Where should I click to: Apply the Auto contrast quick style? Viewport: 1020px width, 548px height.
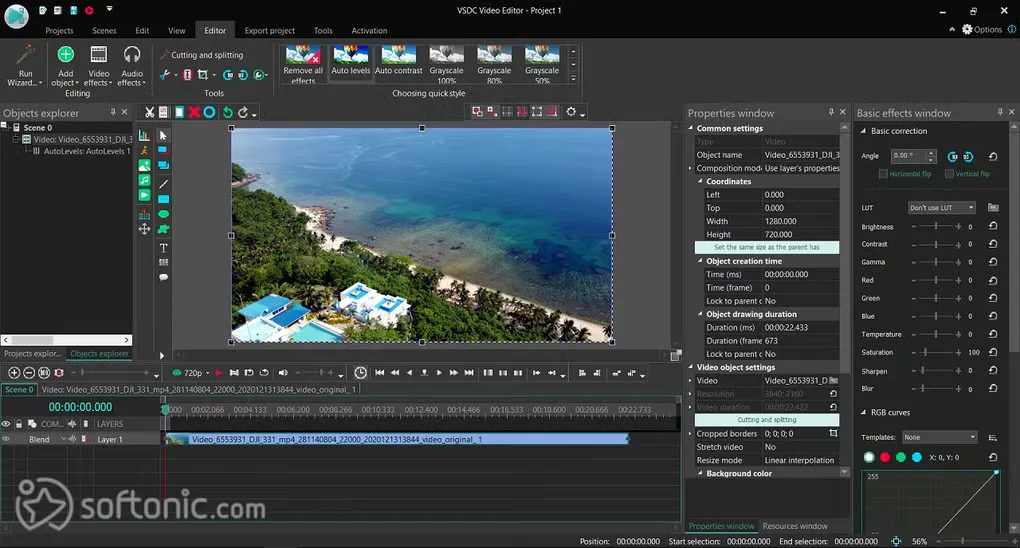399,63
